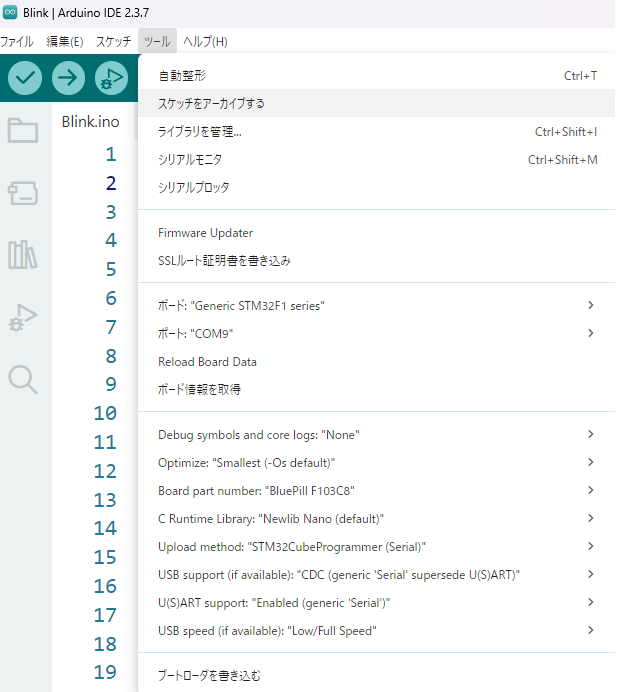This screenshot has height=692, width=634.
Task: Click the Upload arrow icon
Action: pyautogui.click(x=68, y=77)
